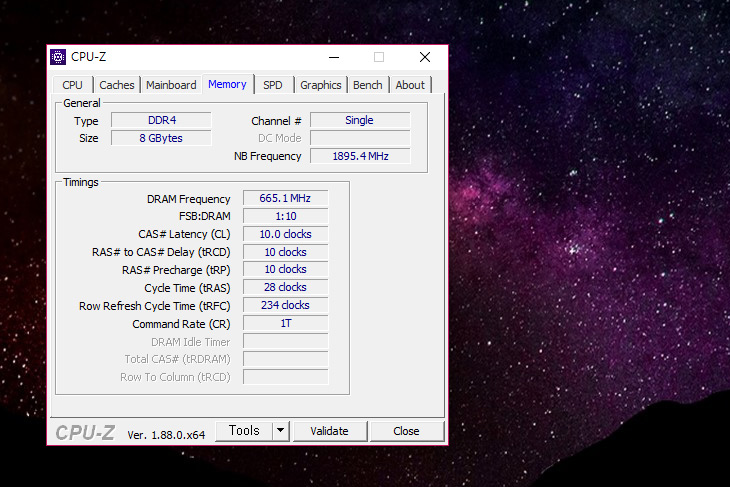This screenshot has width=730, height=487.
Task: Click the Command Rate 1T value
Action: [x=285, y=323]
